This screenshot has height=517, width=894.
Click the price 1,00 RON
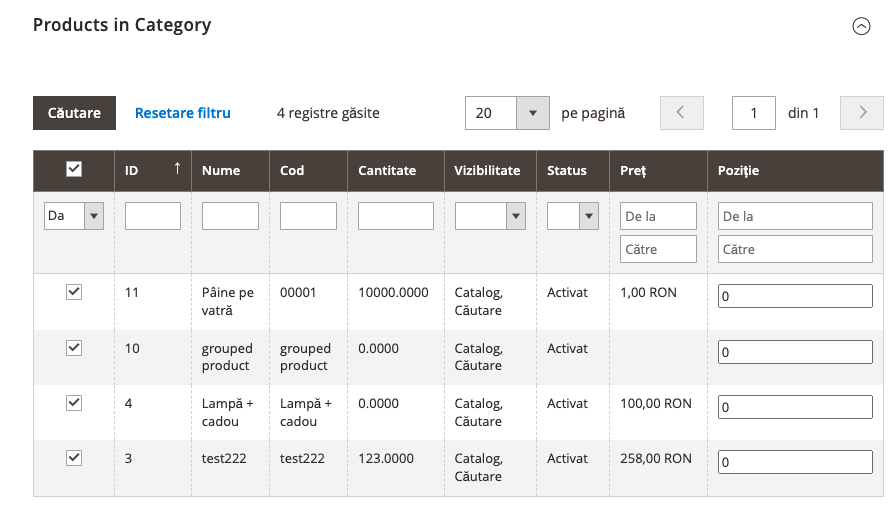(648, 292)
